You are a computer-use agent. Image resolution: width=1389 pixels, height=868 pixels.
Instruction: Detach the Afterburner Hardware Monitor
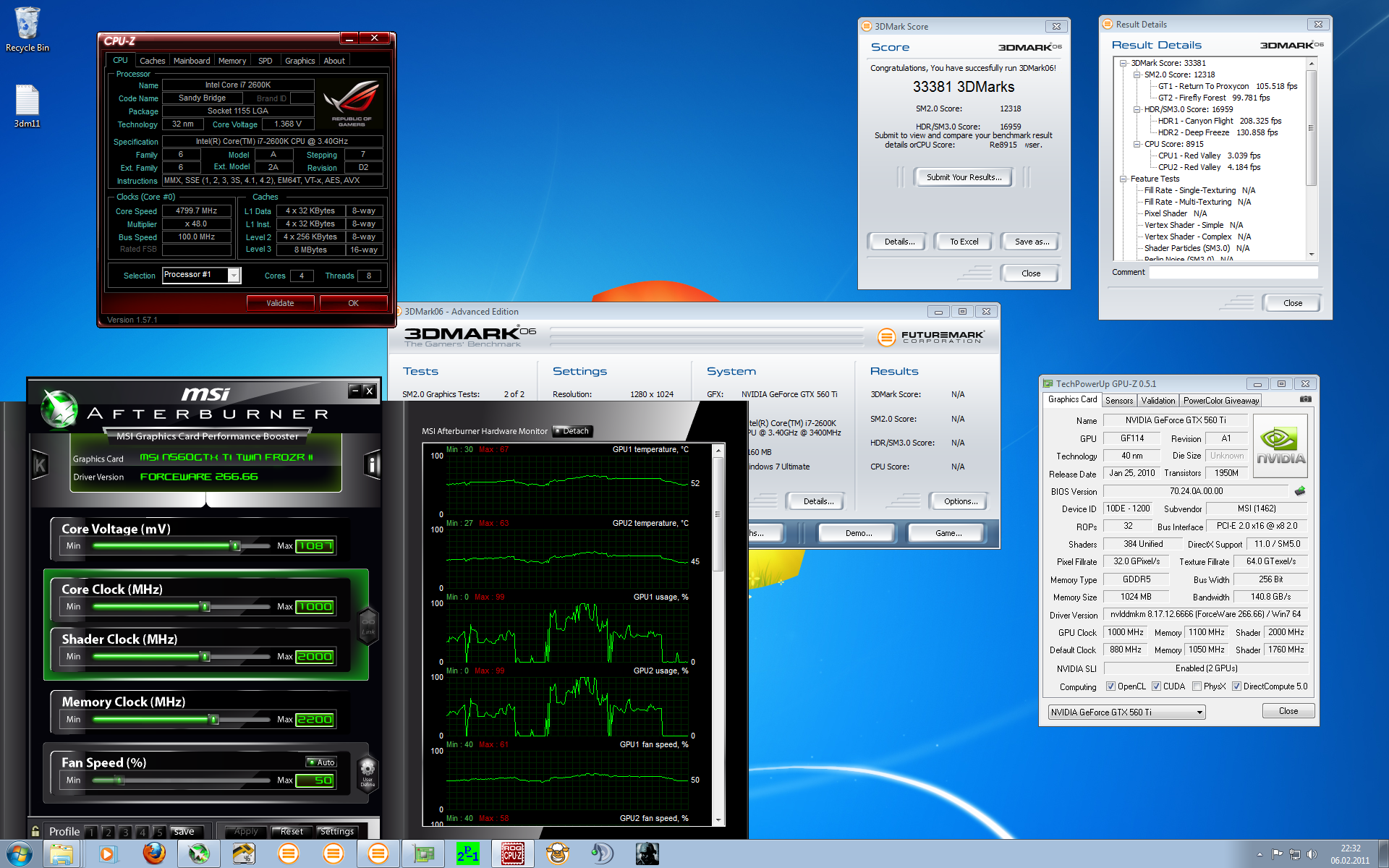(572, 431)
